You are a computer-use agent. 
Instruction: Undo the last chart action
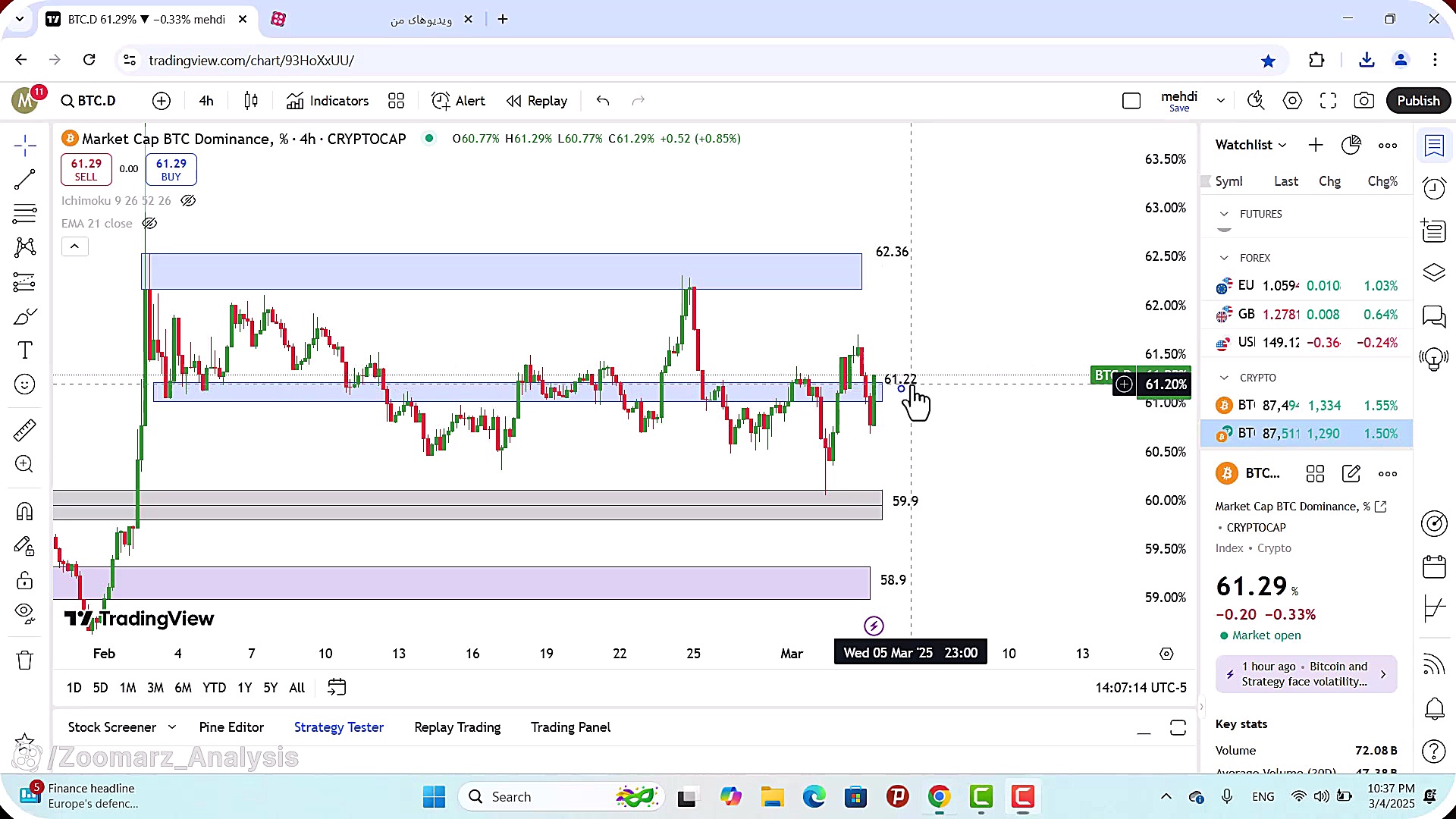603,101
